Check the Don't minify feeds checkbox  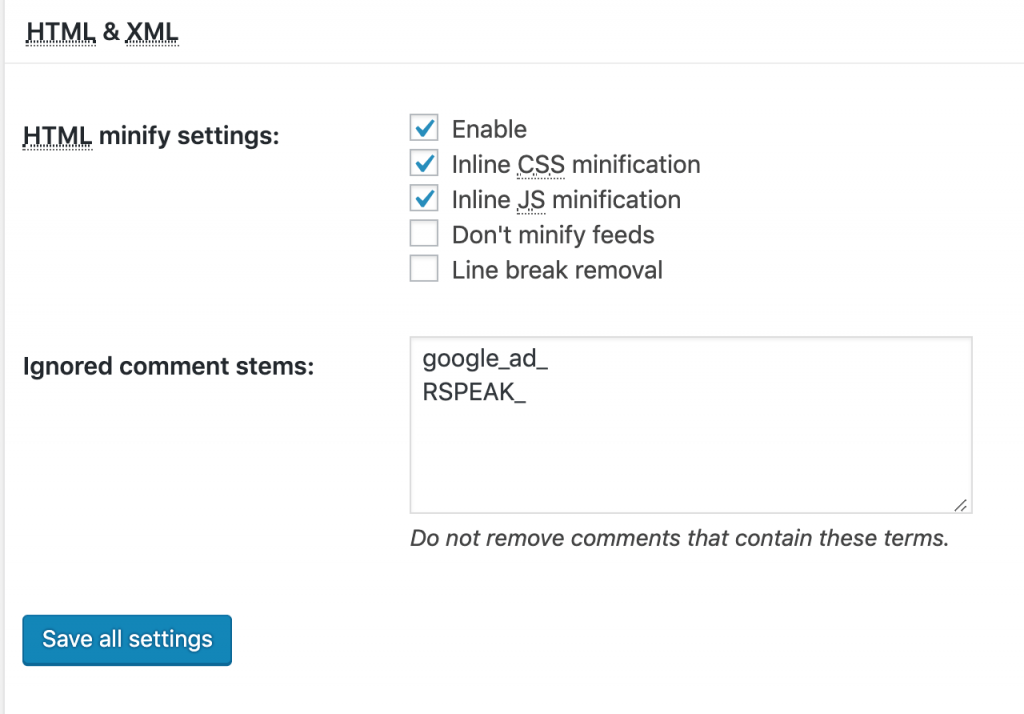424,234
